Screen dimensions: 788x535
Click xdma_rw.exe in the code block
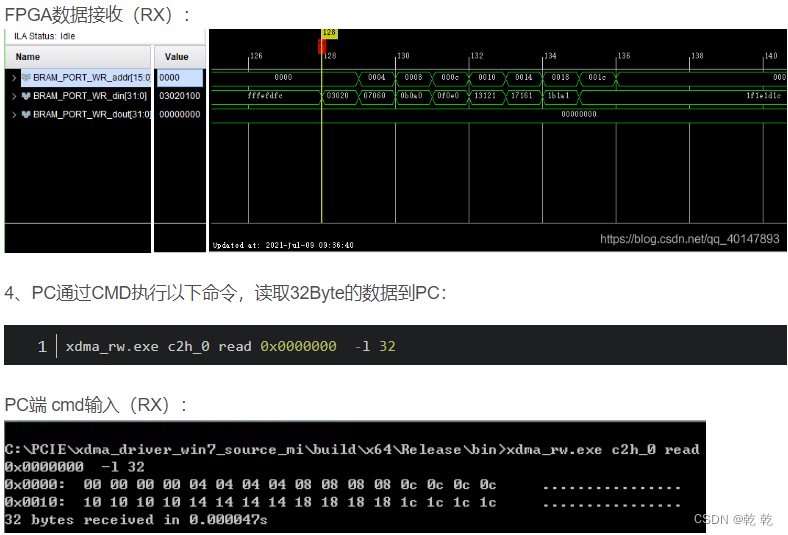[112, 347]
